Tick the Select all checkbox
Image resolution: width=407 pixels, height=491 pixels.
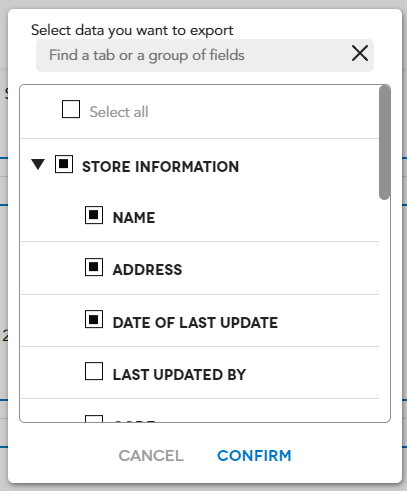tap(71, 109)
